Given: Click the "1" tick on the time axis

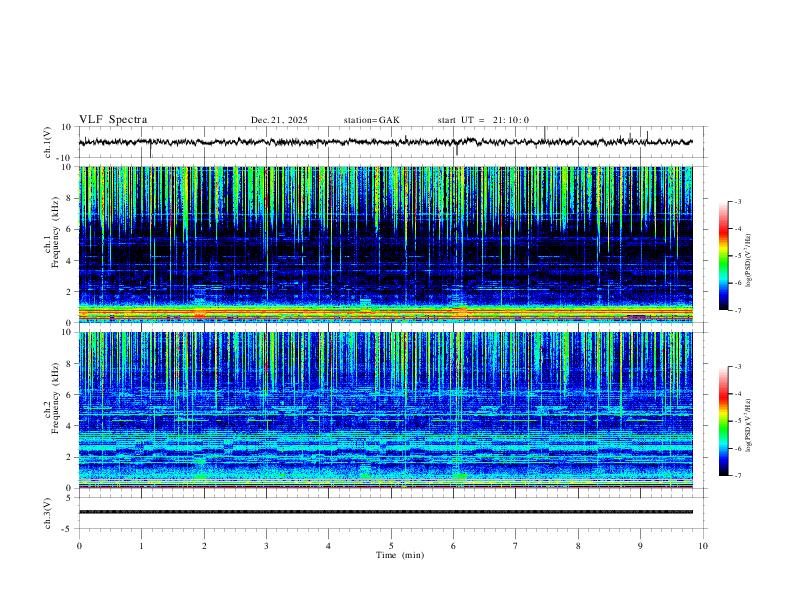Looking at the screenshot, I should [x=141, y=546].
